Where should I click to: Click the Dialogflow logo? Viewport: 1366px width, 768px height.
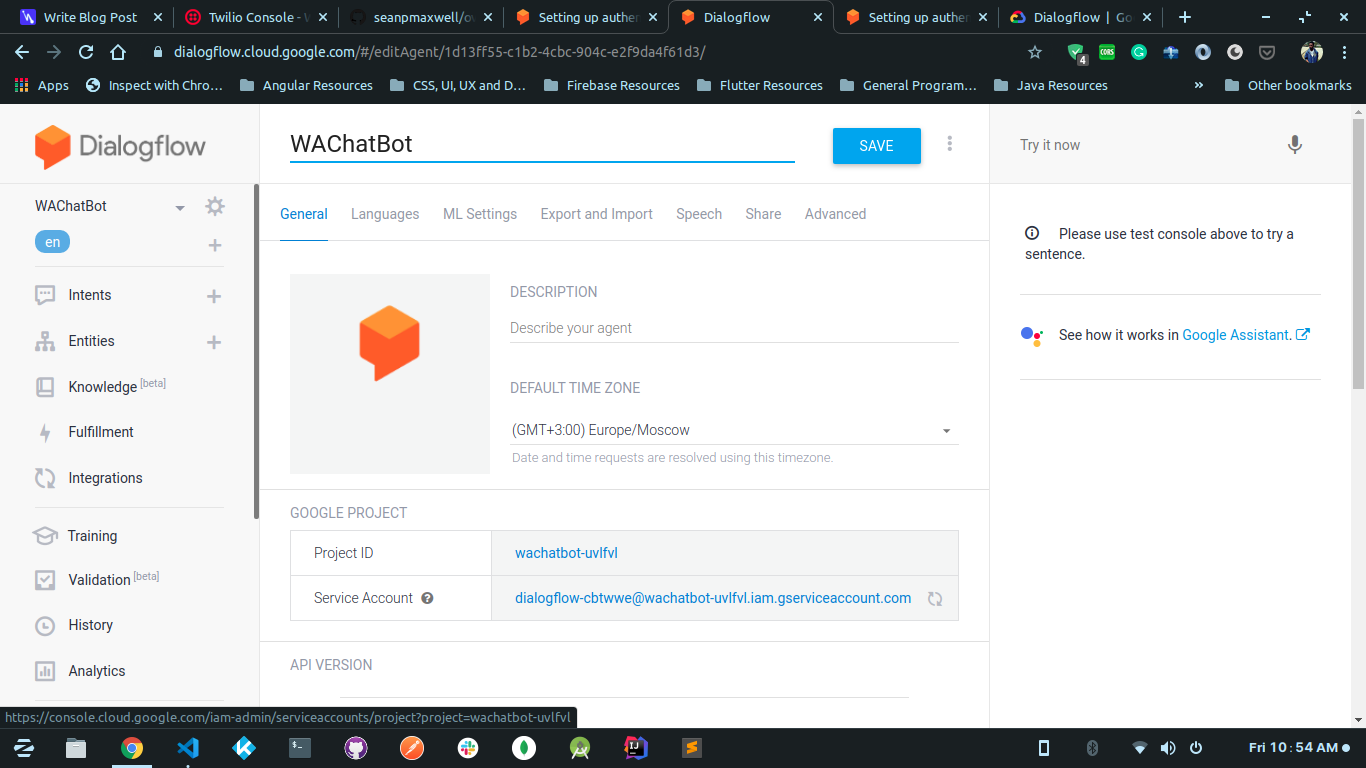pyautogui.click(x=120, y=146)
